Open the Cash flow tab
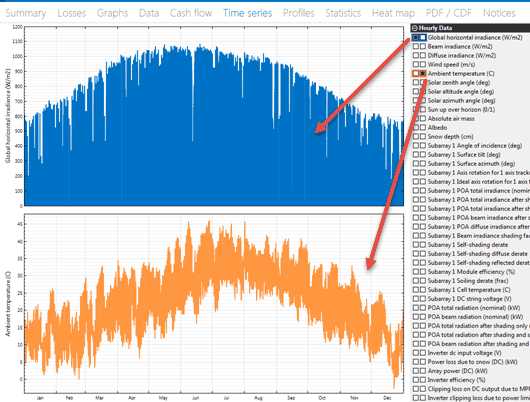The height and width of the screenshot is (402, 530). pyautogui.click(x=191, y=13)
